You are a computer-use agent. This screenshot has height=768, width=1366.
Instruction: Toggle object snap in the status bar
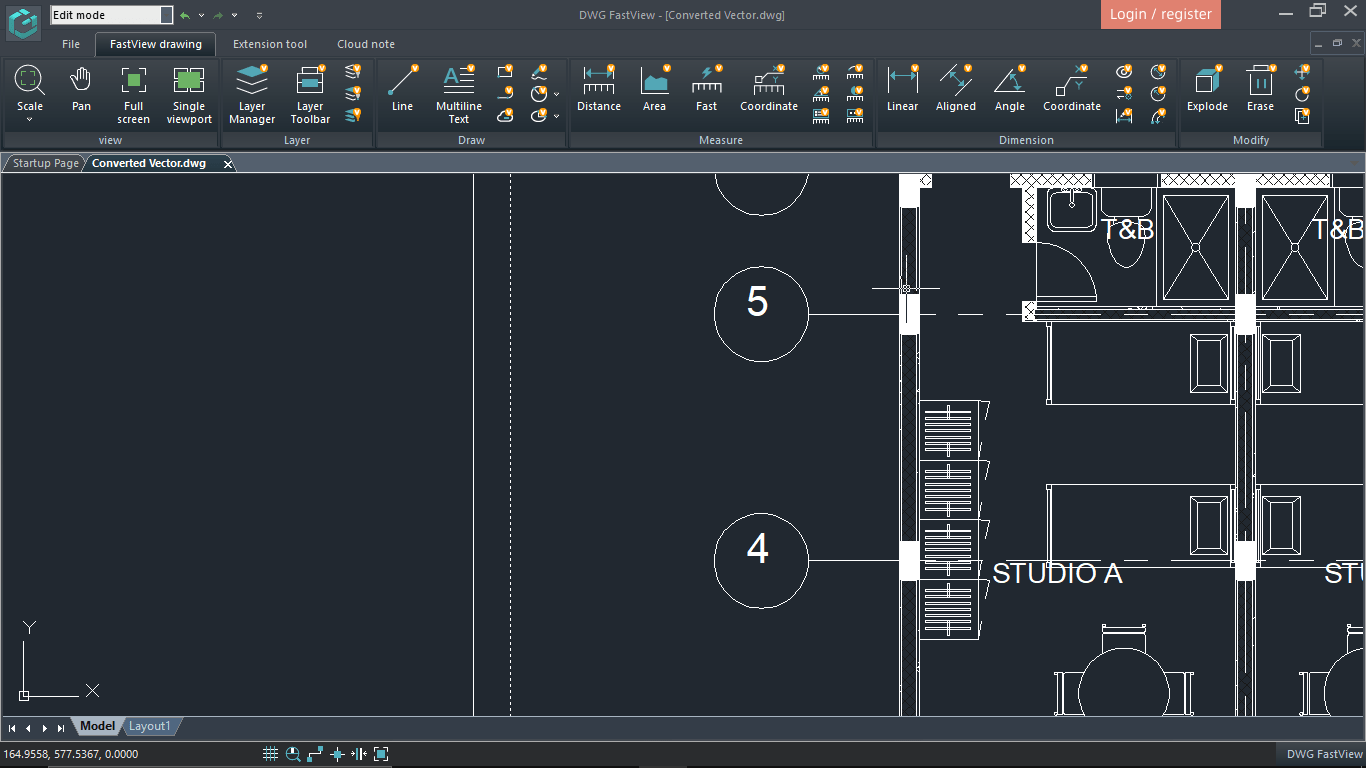tap(337, 754)
